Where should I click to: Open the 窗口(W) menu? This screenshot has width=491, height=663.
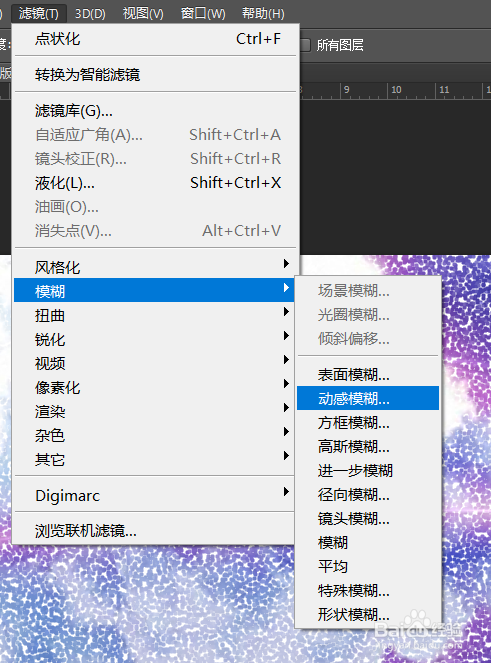[203, 14]
